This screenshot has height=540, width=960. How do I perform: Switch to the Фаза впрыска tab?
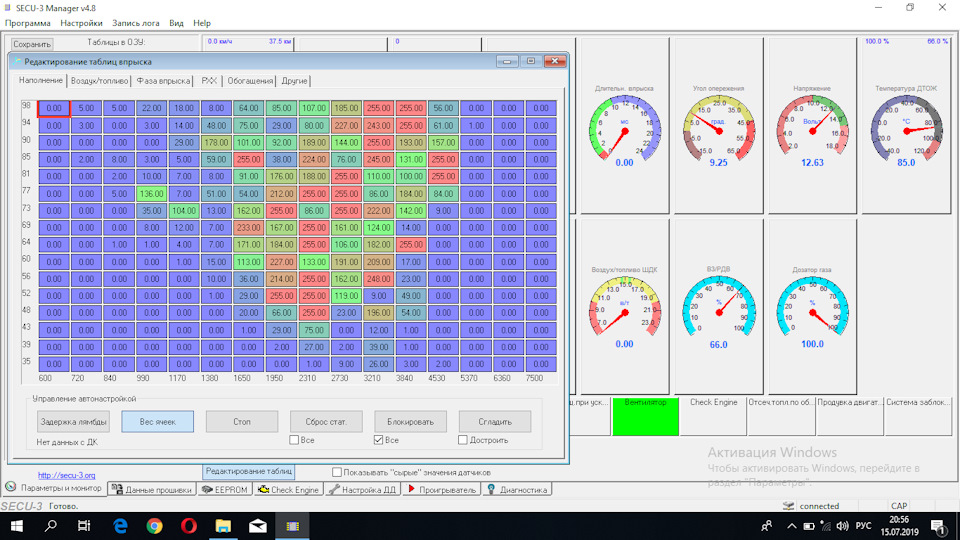(163, 81)
